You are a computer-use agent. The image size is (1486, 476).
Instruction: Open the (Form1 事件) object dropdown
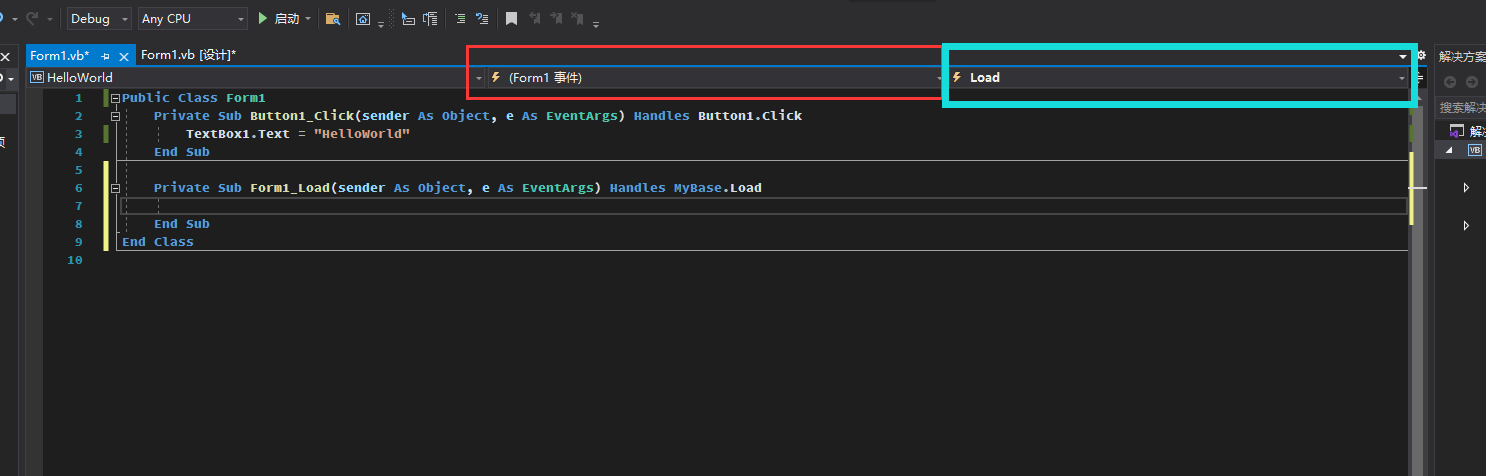point(714,77)
